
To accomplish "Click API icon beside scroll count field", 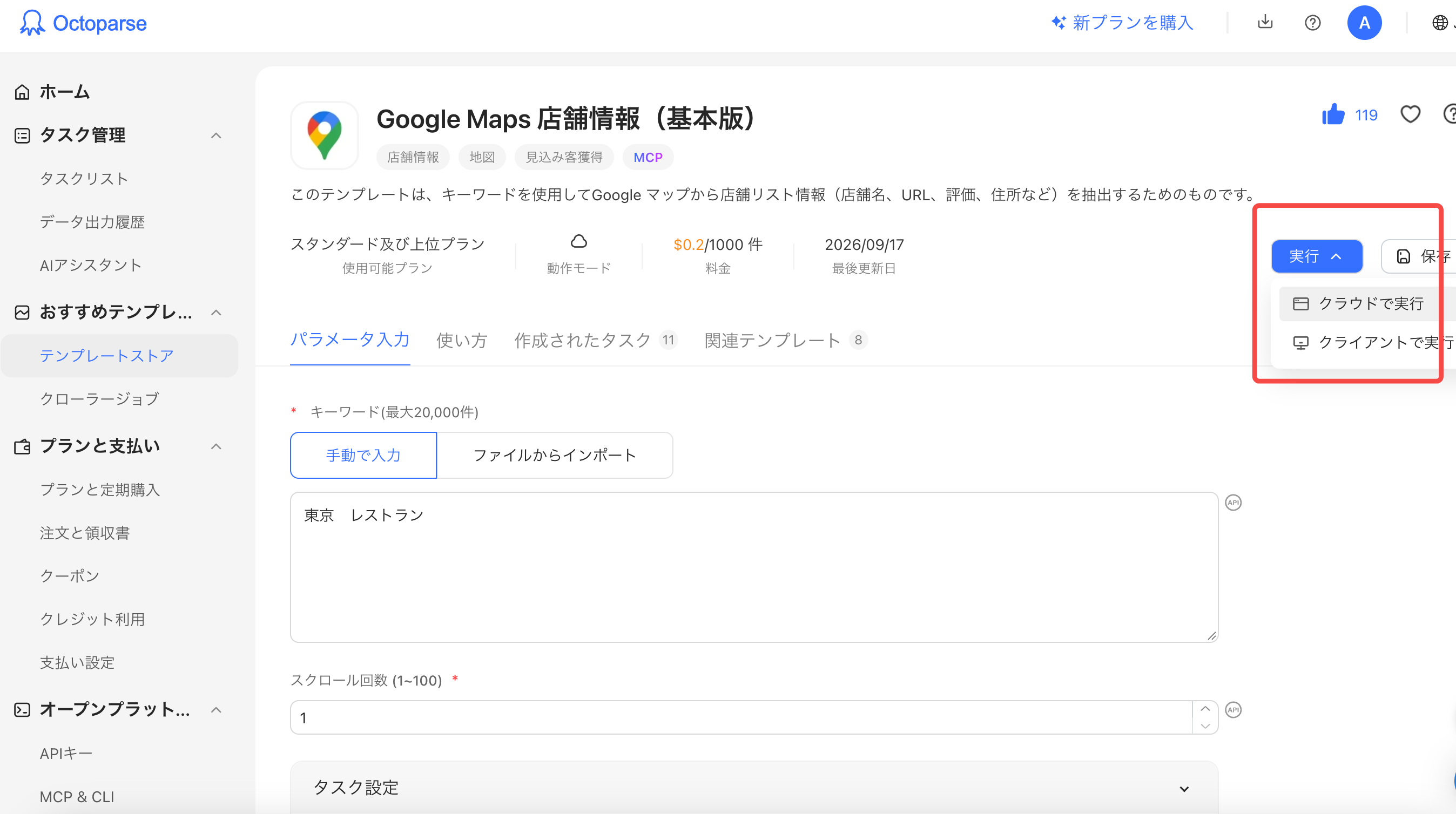I will (1233, 710).
